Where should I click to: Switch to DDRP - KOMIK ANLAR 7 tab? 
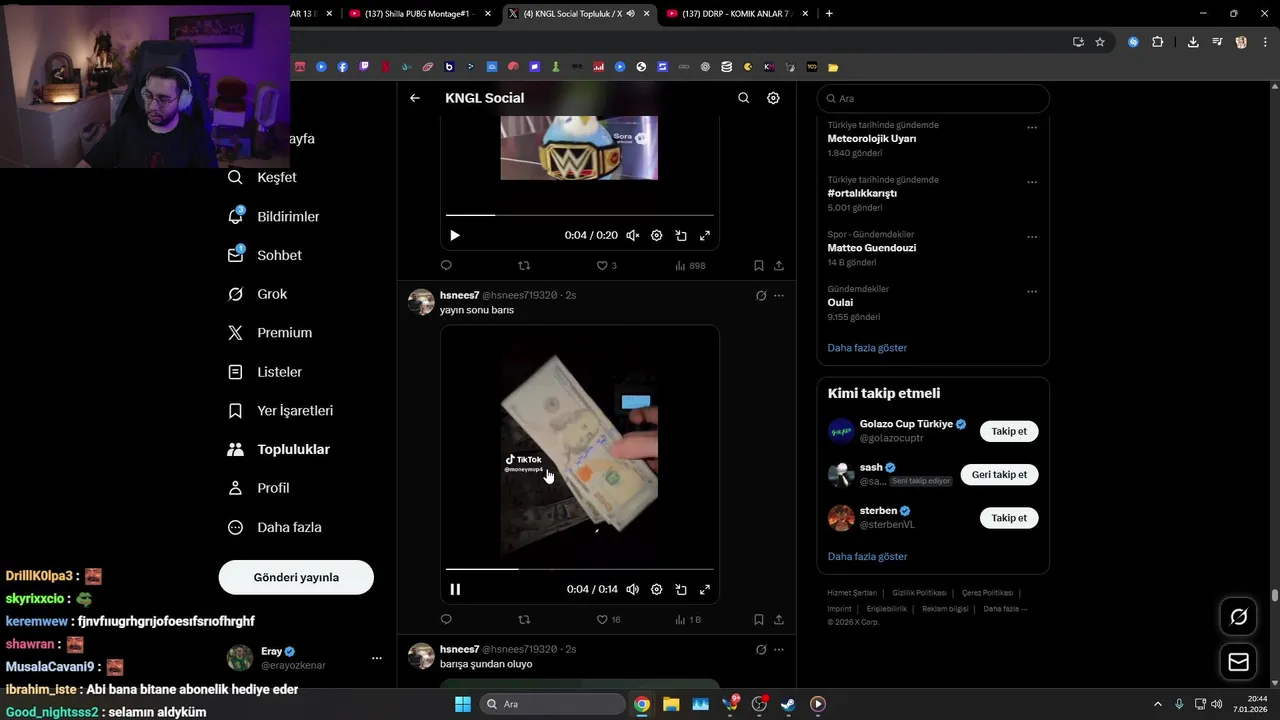tap(737, 13)
